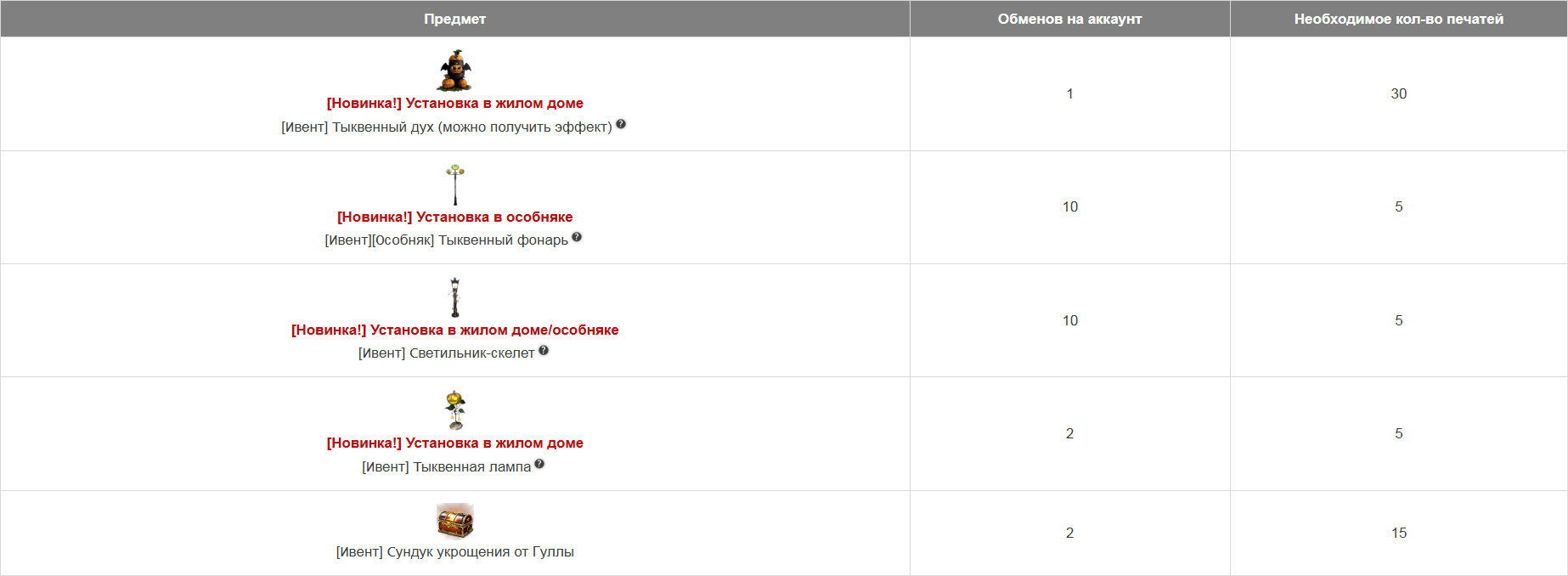Click the Gulla taming chest image
This screenshot has width=1568, height=576.
tap(455, 521)
